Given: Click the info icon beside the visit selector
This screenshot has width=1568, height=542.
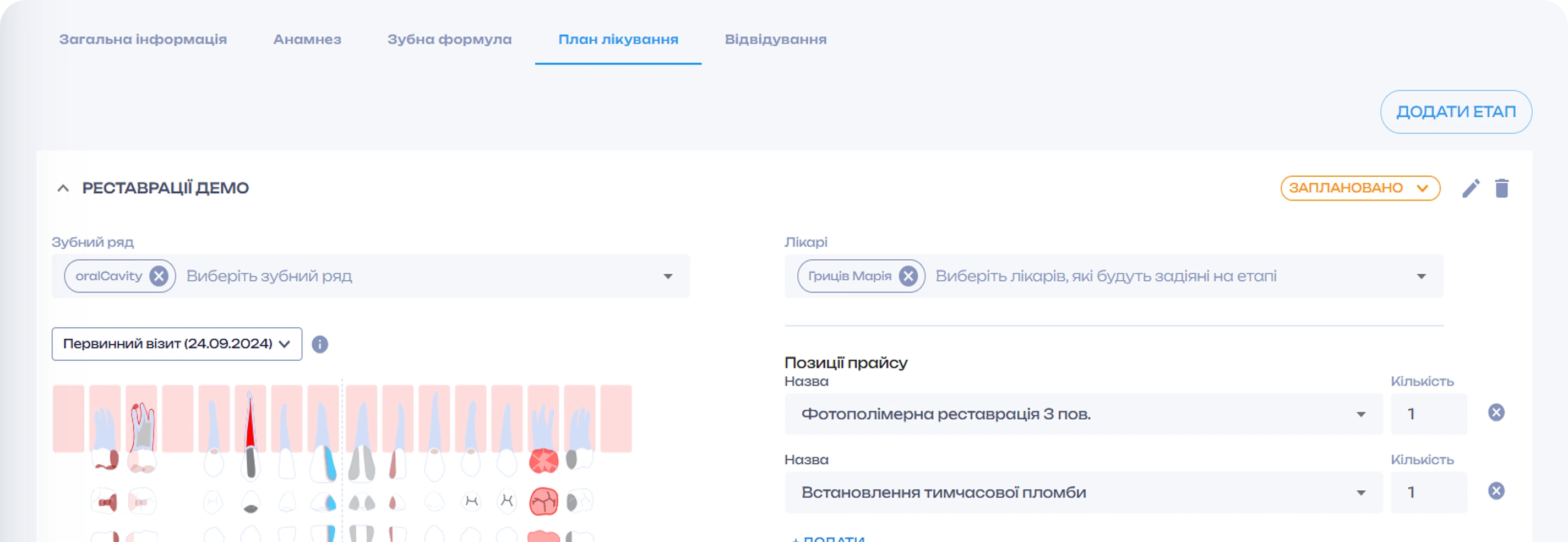Looking at the screenshot, I should [321, 344].
